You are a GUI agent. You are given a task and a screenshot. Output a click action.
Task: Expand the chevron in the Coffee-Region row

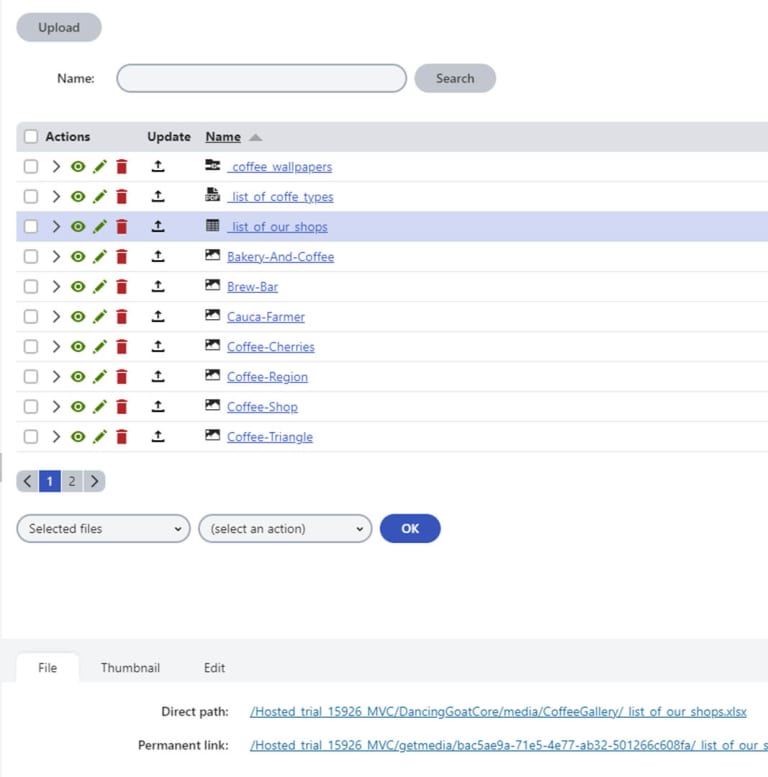(56, 377)
